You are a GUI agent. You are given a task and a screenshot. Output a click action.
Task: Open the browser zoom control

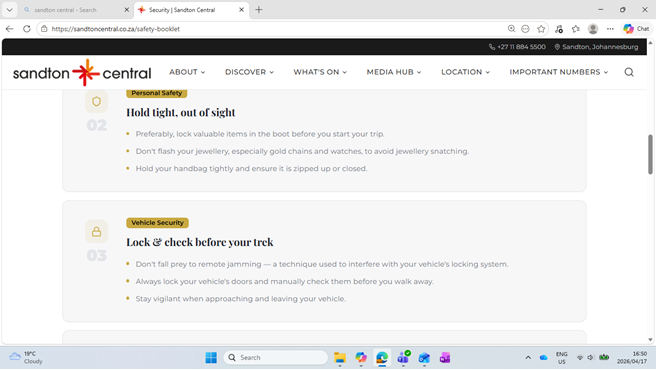pyautogui.click(x=511, y=28)
